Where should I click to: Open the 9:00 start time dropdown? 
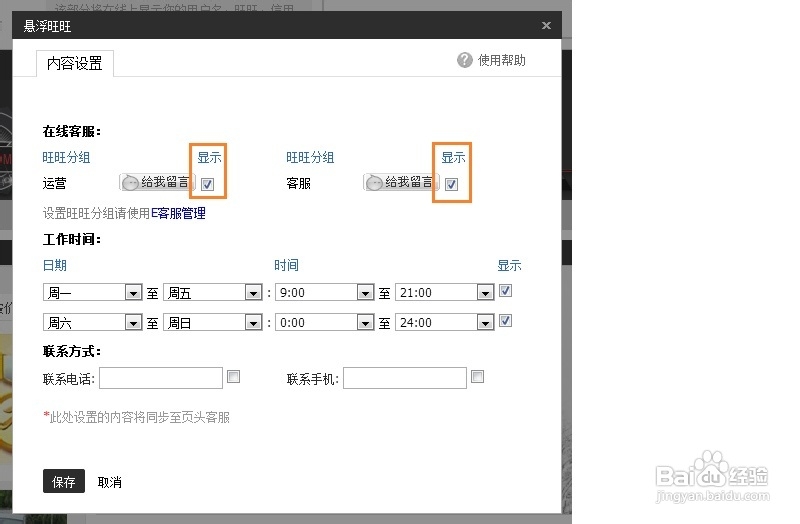pos(324,292)
